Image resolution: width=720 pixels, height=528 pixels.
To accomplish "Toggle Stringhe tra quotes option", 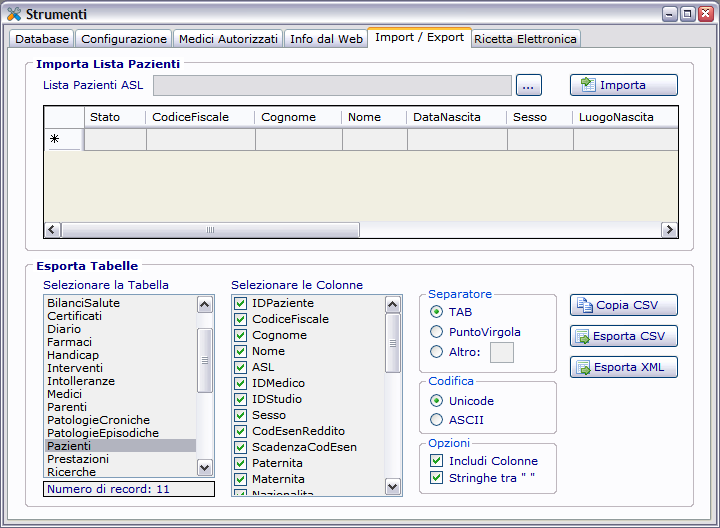I will 436,478.
